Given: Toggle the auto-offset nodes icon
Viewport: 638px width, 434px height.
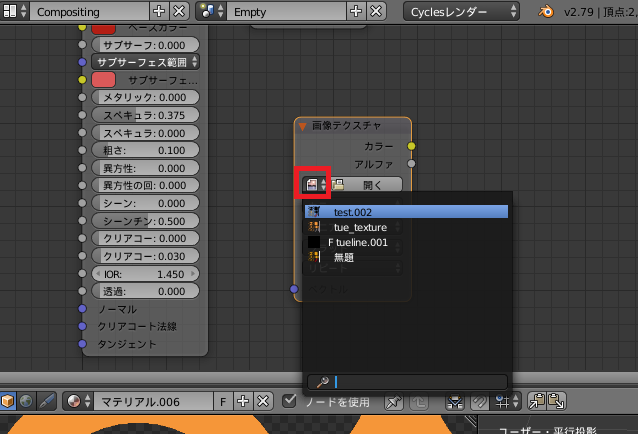Looking at the screenshot, I should coord(455,402).
